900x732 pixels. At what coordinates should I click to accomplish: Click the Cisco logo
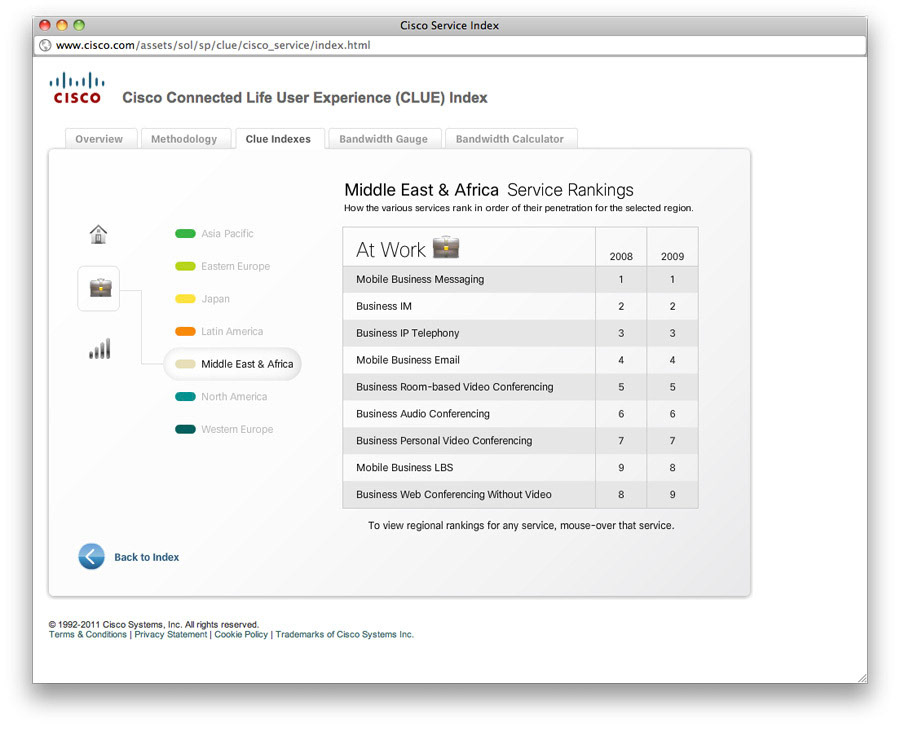(x=77, y=88)
